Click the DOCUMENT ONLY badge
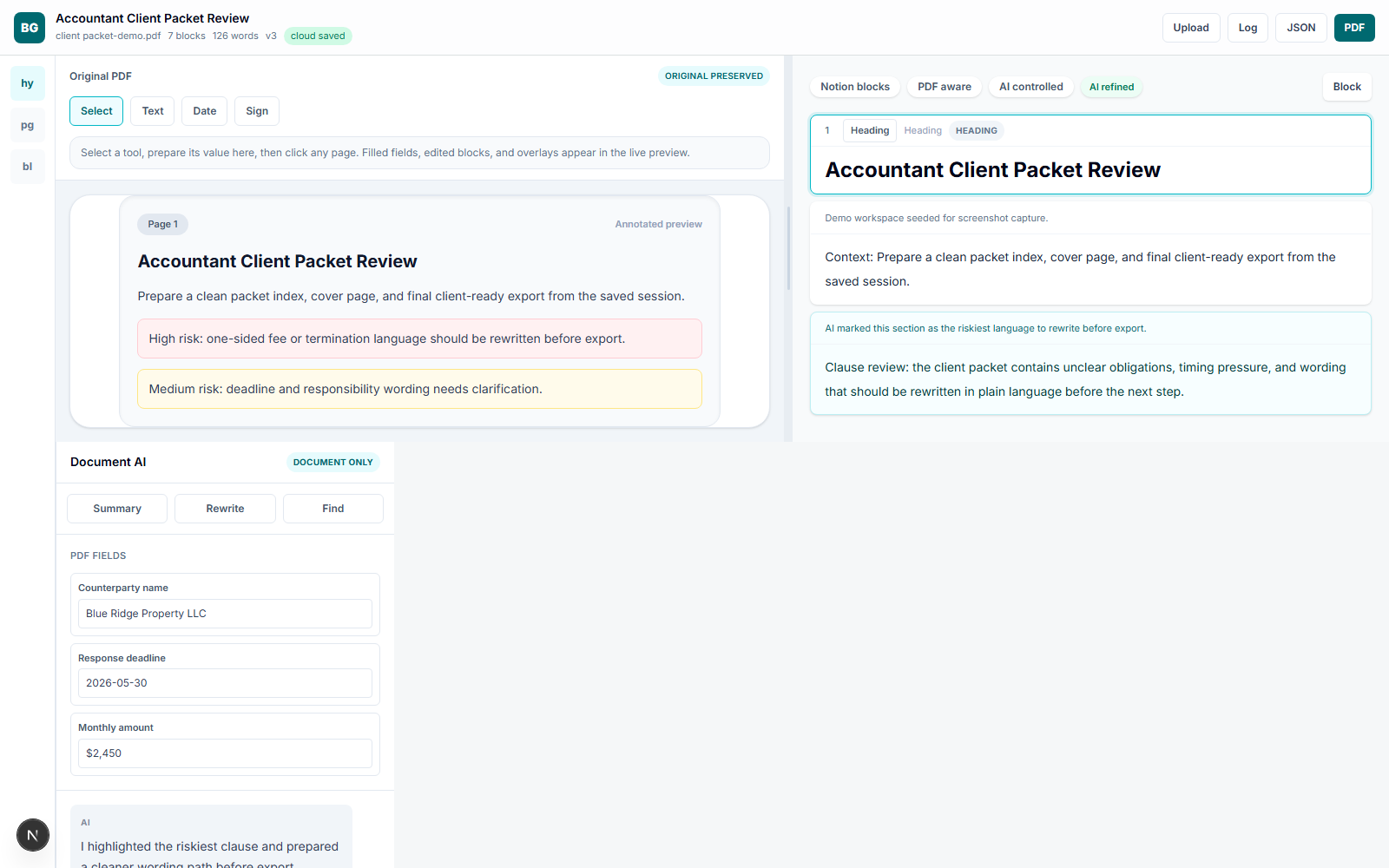1389x868 pixels. 332,463
